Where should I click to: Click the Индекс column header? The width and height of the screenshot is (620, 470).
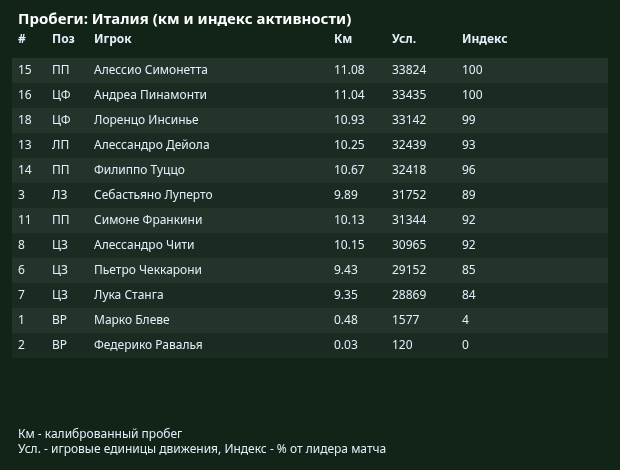pyautogui.click(x=484, y=39)
